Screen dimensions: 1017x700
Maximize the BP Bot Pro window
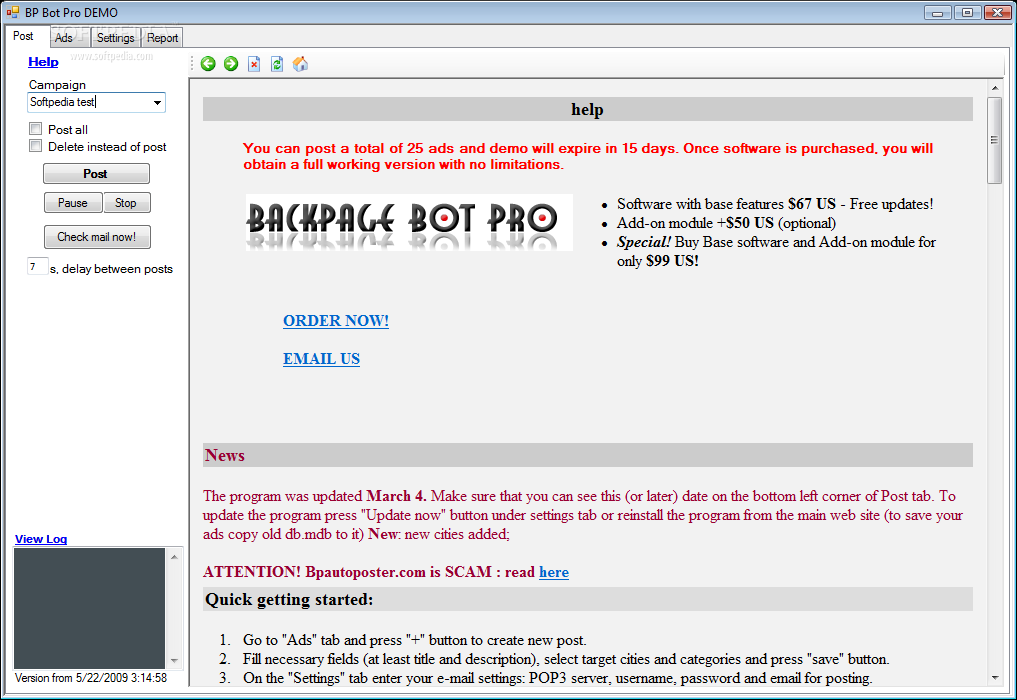click(967, 12)
